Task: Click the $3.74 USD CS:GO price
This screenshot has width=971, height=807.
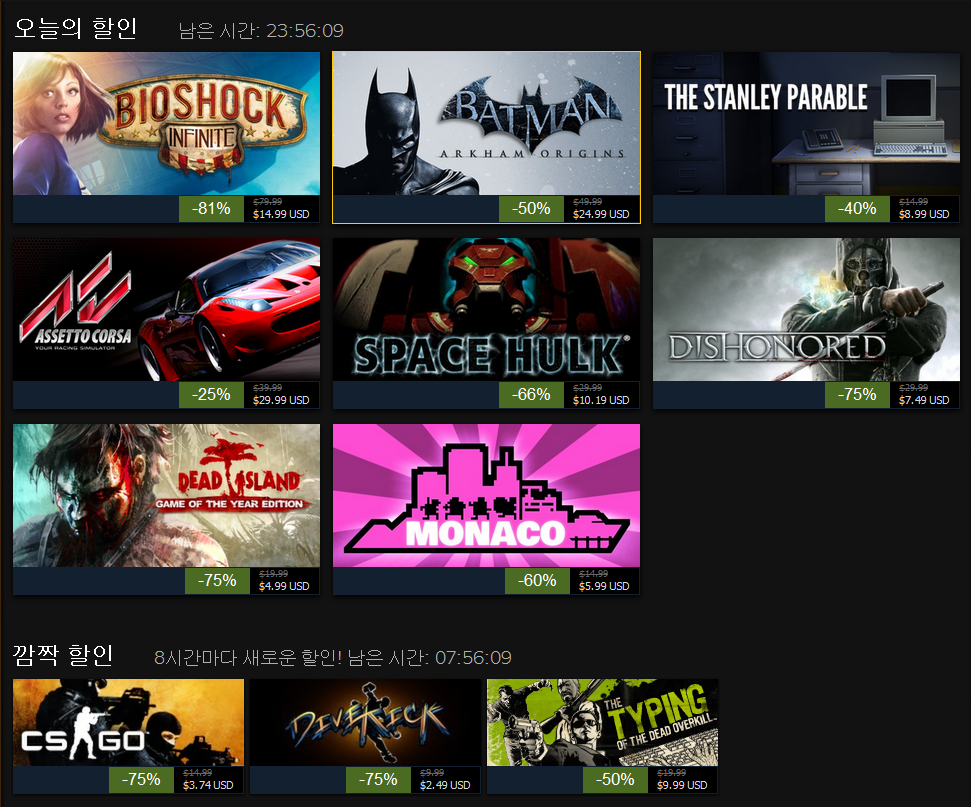Action: 208,785
